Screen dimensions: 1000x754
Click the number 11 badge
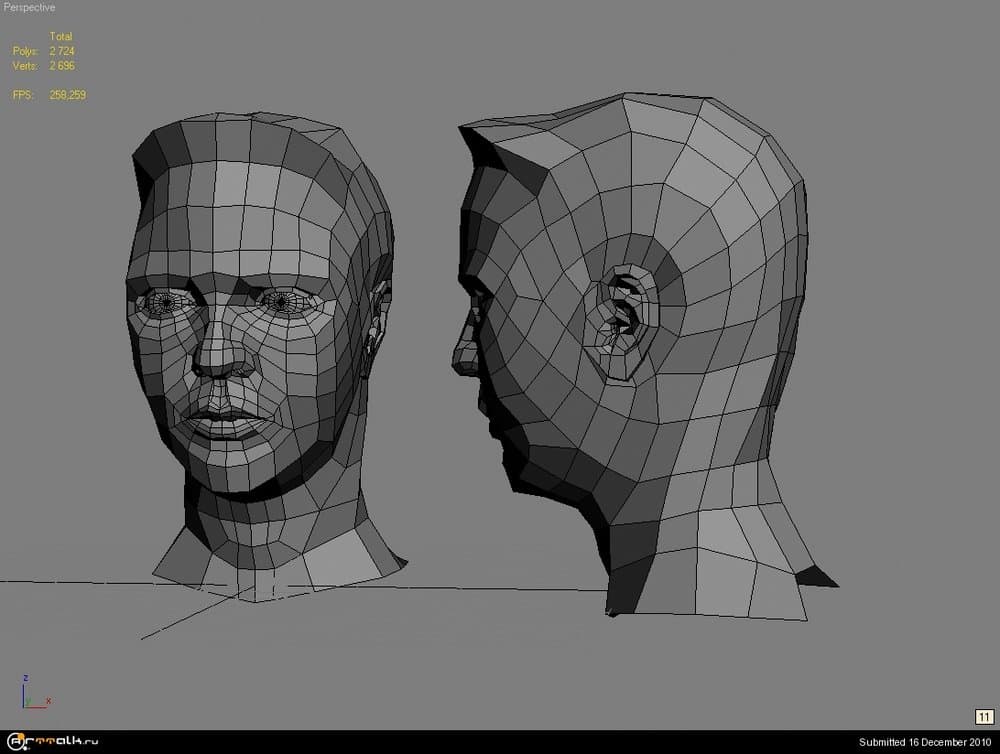click(x=983, y=716)
